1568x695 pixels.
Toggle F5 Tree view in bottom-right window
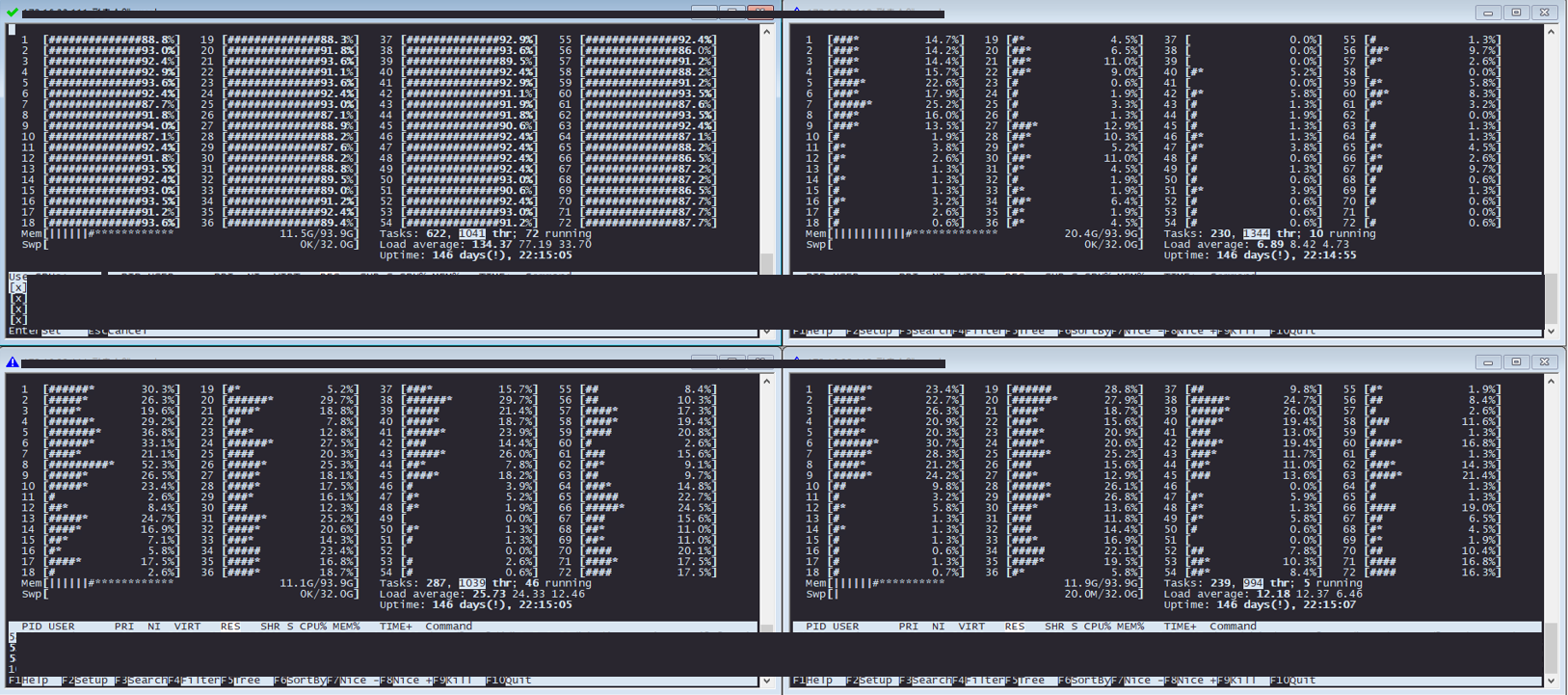(x=1025, y=681)
